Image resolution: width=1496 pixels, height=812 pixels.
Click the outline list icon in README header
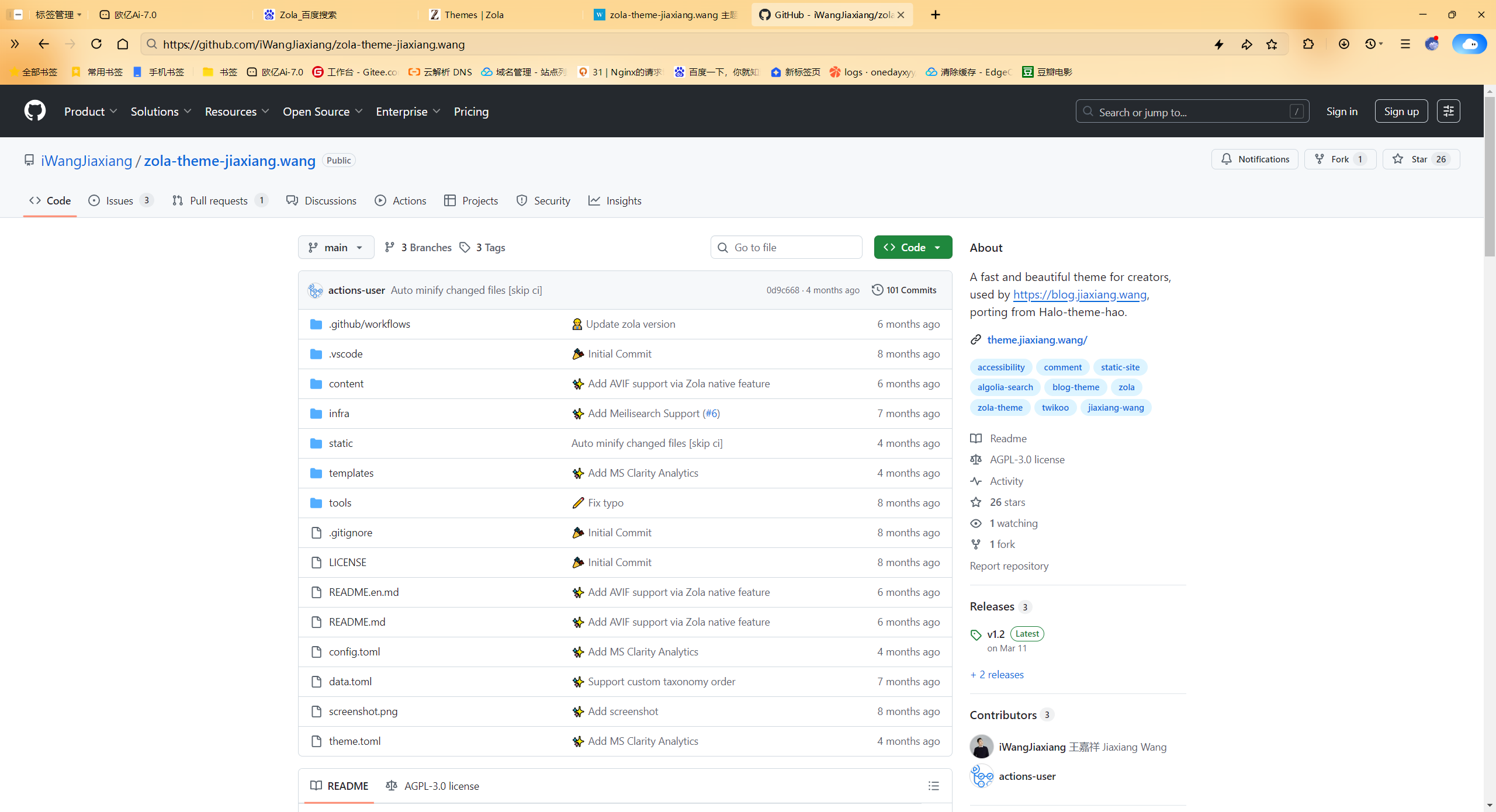[934, 786]
